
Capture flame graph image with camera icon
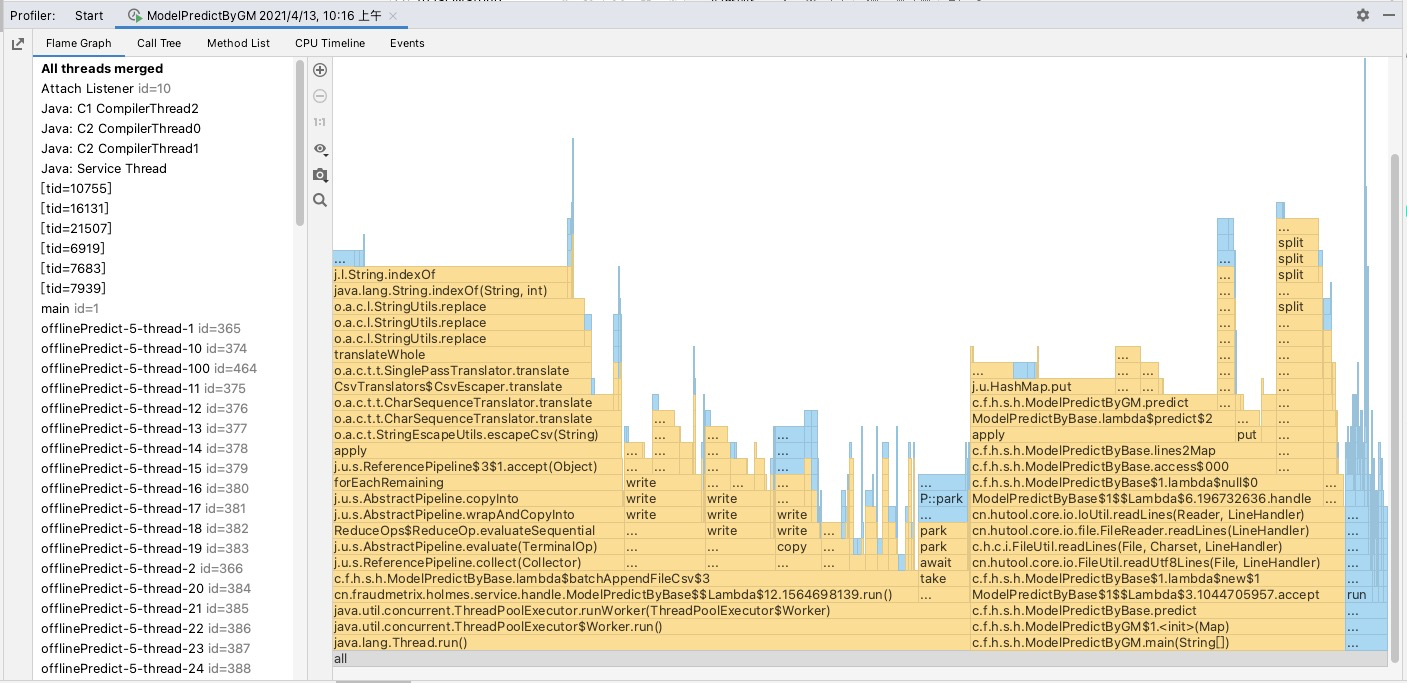point(320,175)
